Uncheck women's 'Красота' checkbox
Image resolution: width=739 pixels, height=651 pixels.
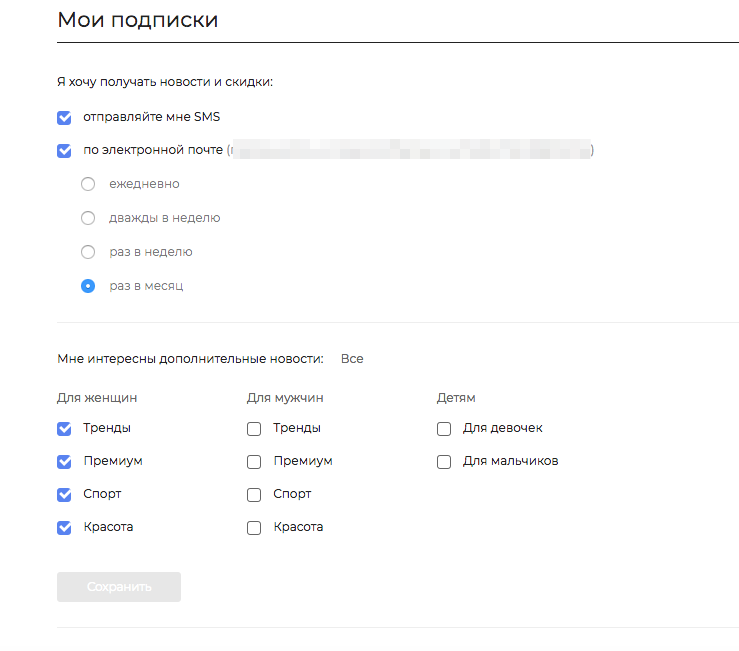click(x=64, y=527)
